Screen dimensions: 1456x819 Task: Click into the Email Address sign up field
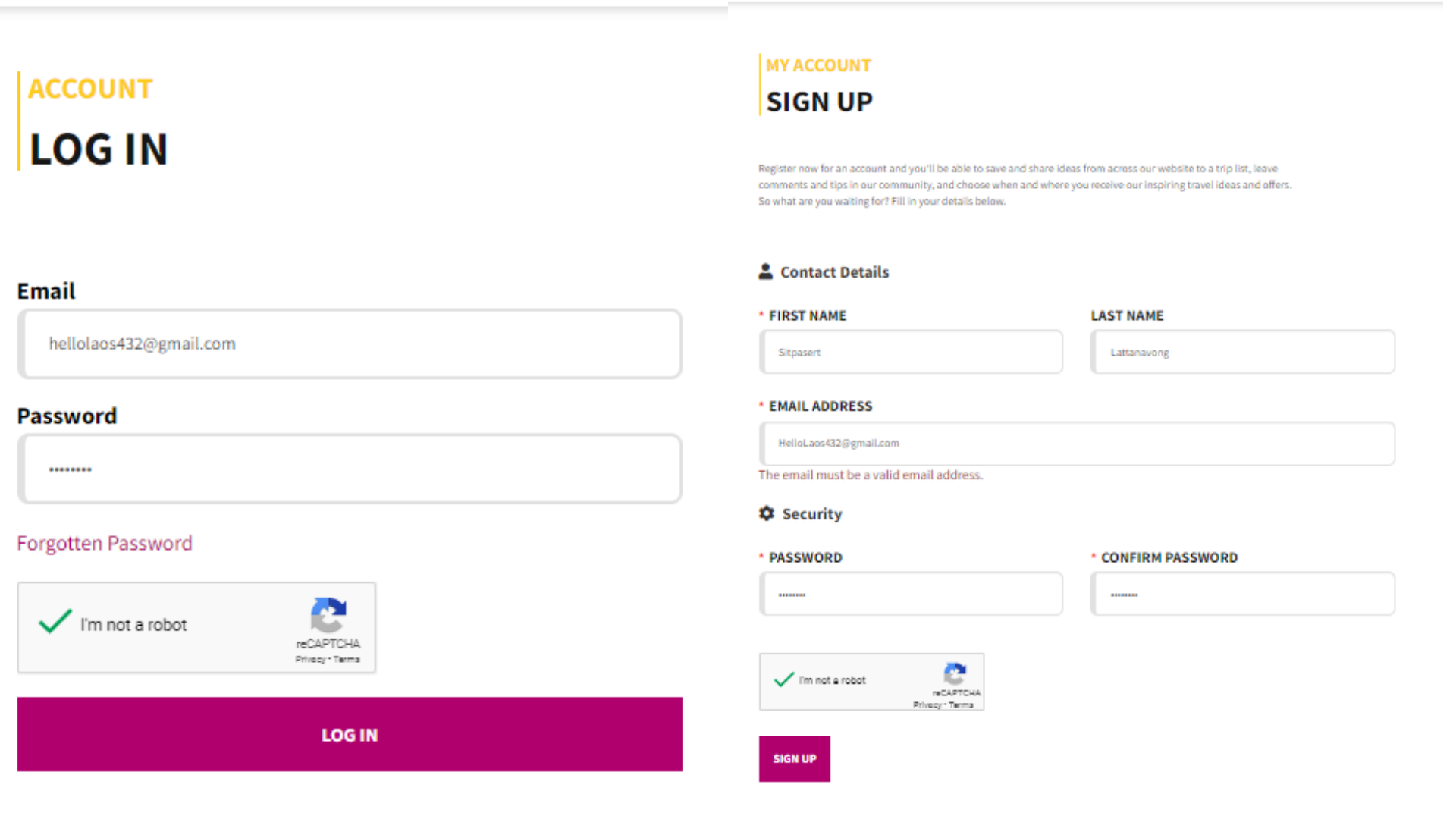tap(1077, 444)
